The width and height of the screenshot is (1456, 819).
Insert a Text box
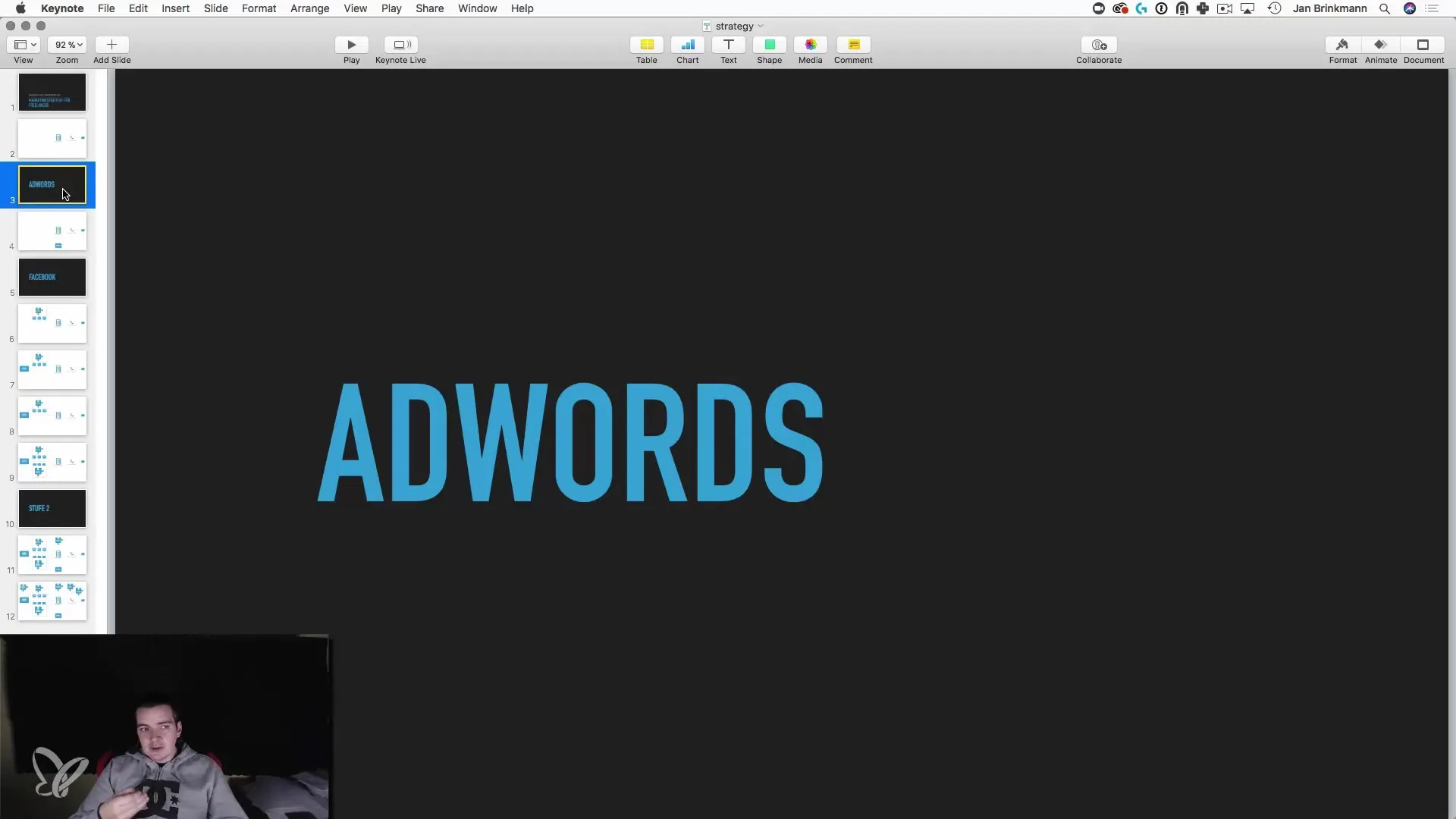click(x=729, y=45)
